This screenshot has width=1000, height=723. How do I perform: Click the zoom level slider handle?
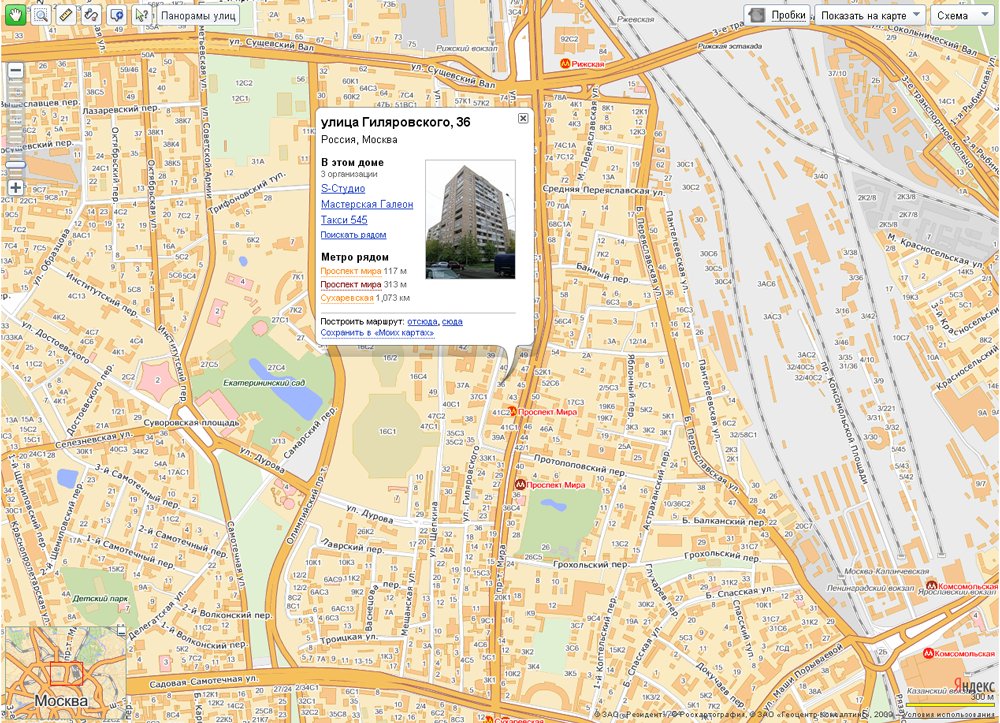pyautogui.click(x=16, y=165)
